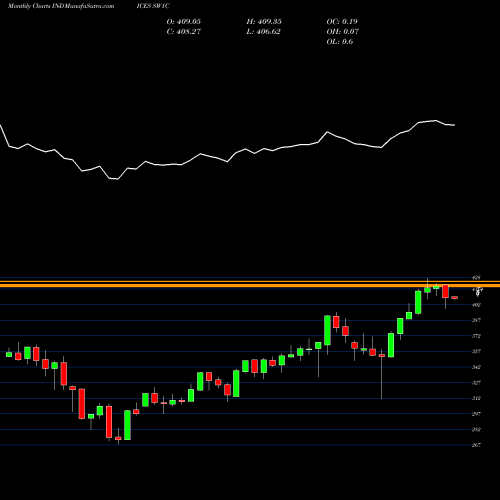Select the 'ICES SW1C' symbol label
Image resolution: width=500 pixels, height=500 pixels.
(x=153, y=6)
